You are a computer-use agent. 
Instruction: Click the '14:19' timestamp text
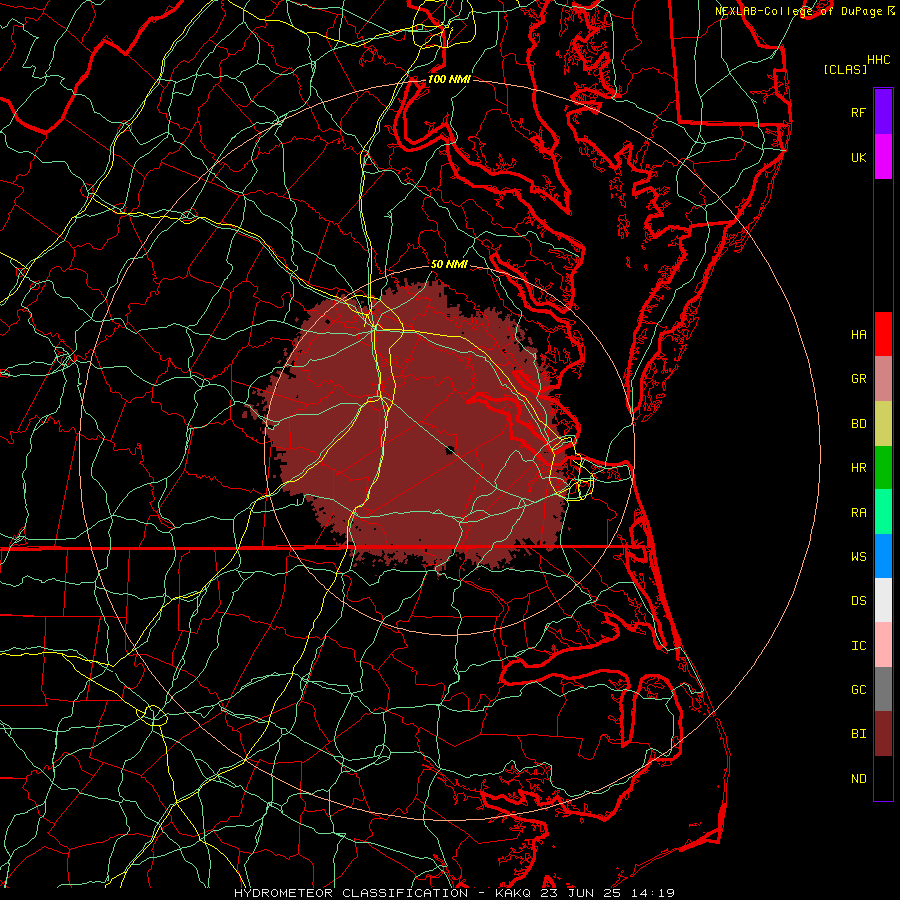point(651,893)
